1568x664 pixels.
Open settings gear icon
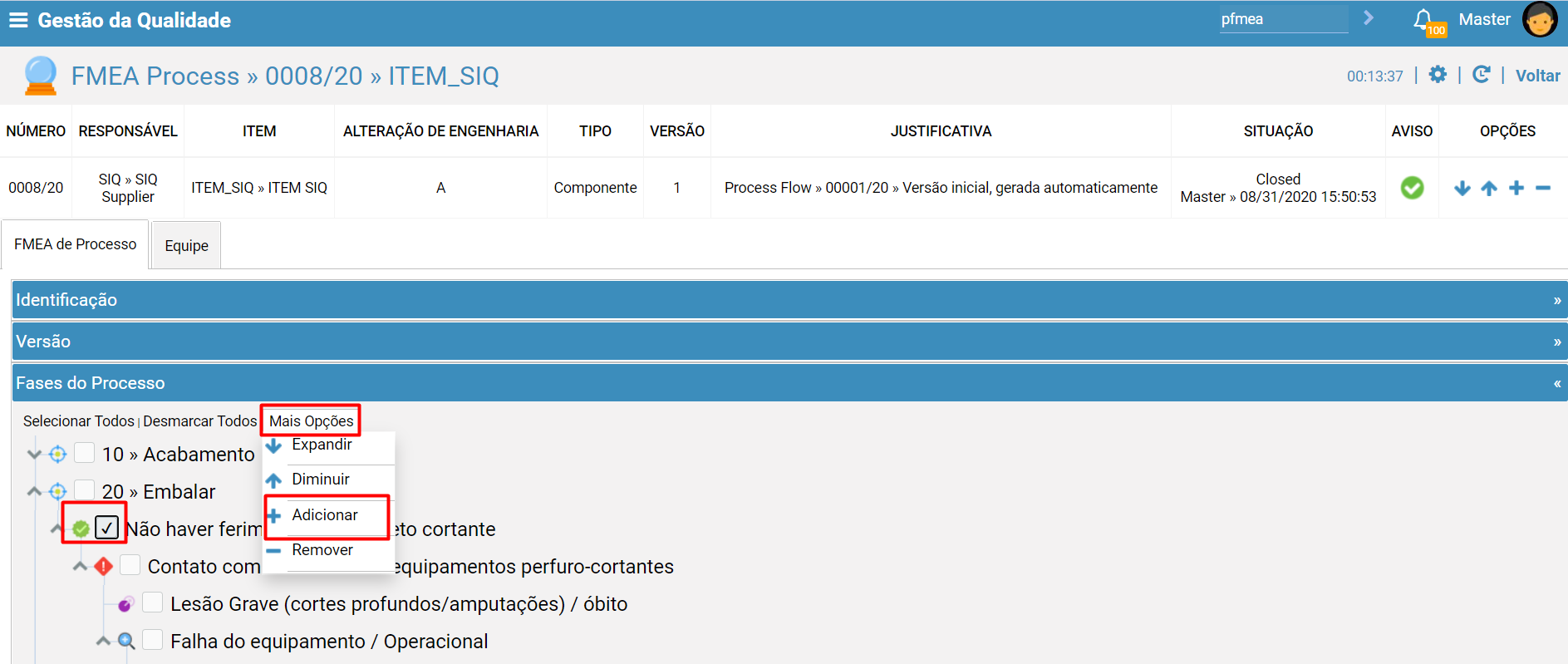1438,75
